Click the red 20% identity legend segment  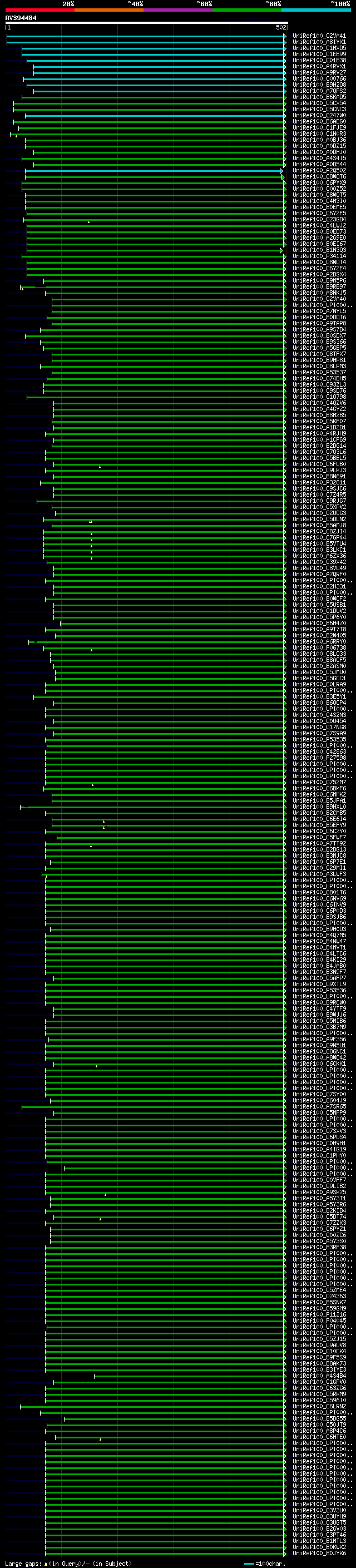click(x=39, y=10)
